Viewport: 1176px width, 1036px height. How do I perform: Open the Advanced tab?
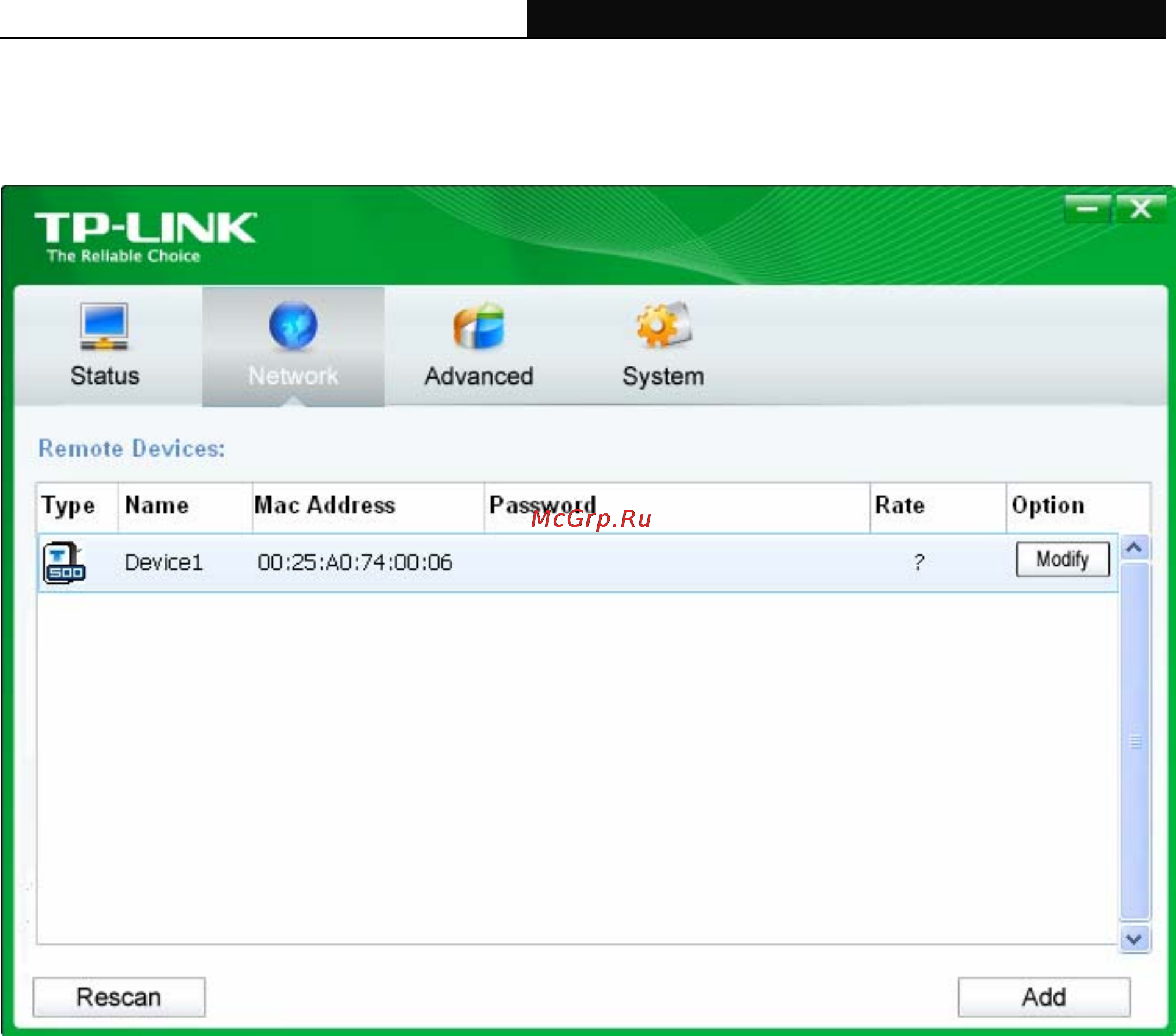479,346
